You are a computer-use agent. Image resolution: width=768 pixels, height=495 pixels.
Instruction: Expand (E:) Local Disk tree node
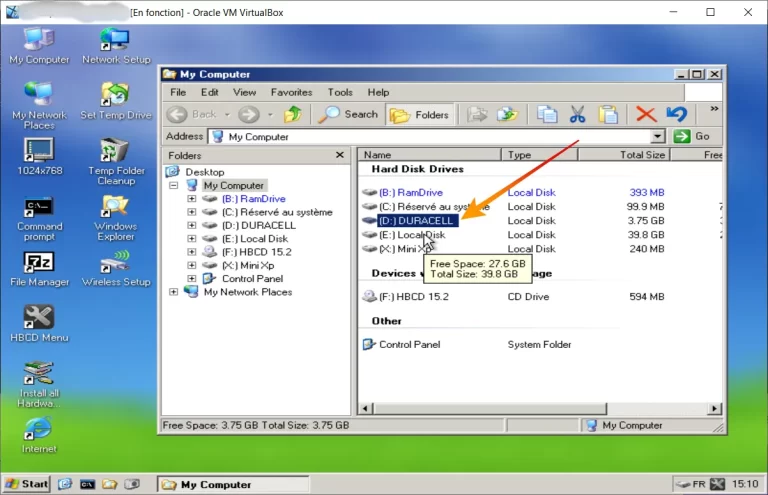tap(192, 238)
